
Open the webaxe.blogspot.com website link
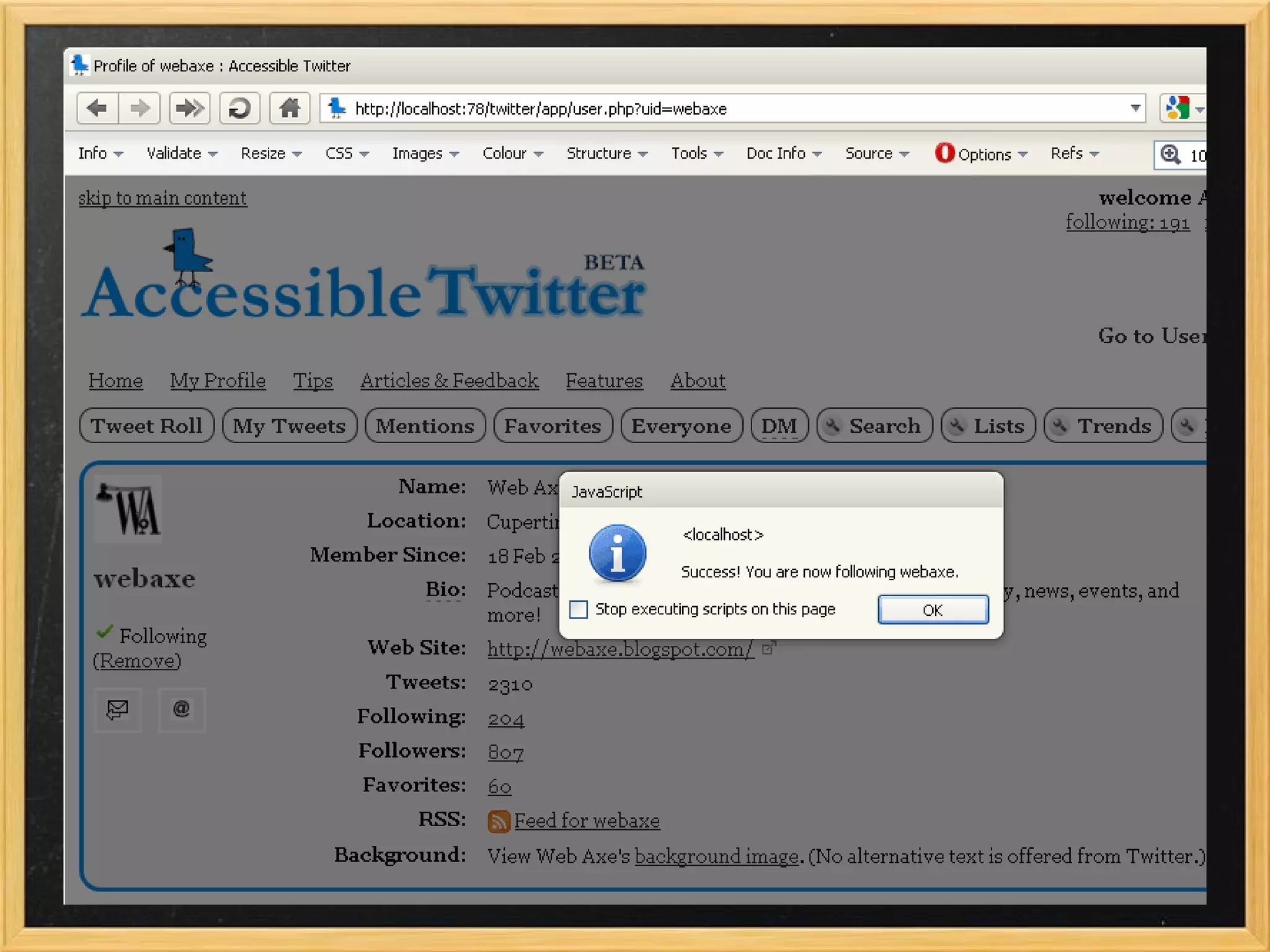click(x=620, y=648)
